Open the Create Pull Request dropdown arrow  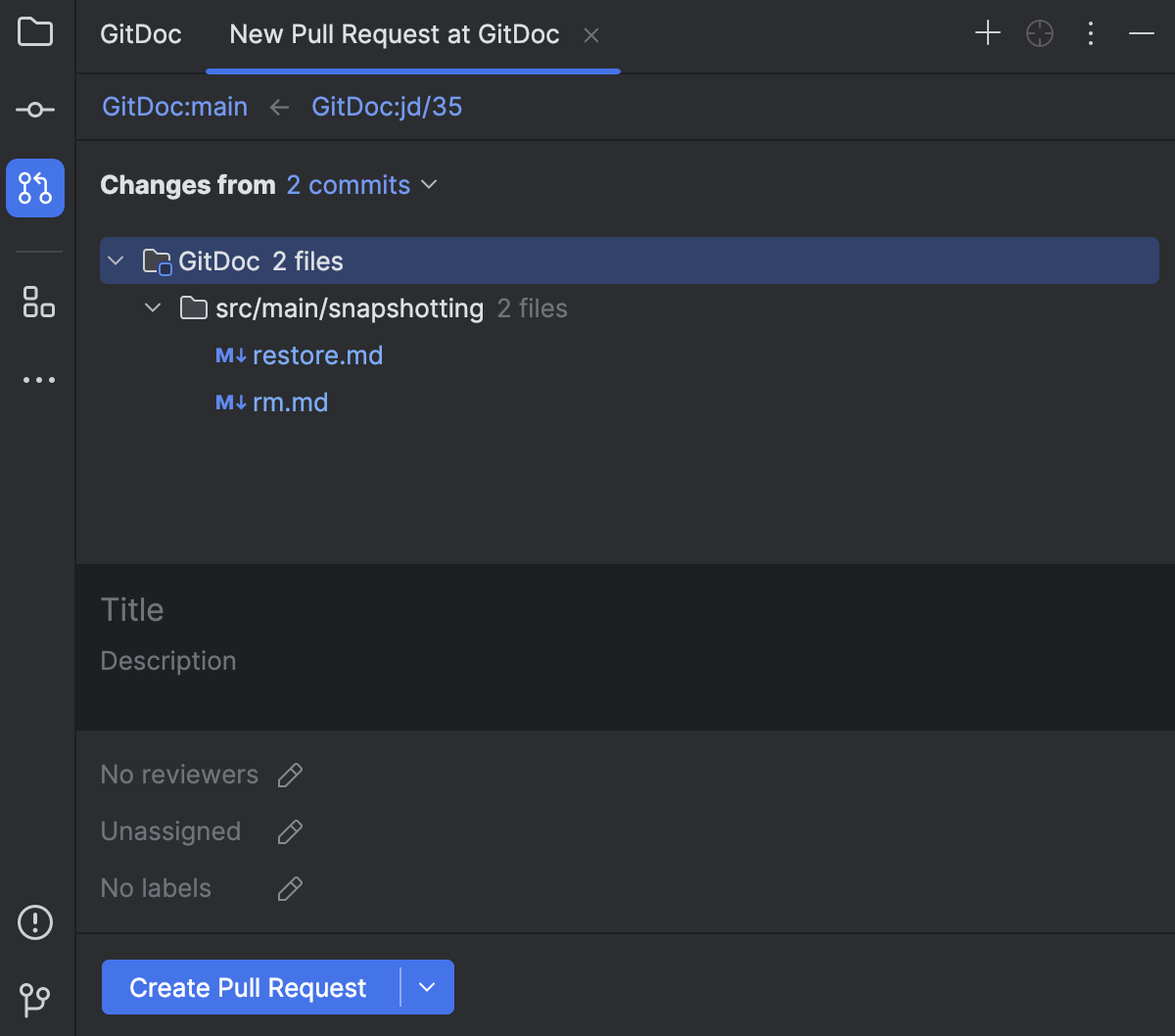point(428,987)
